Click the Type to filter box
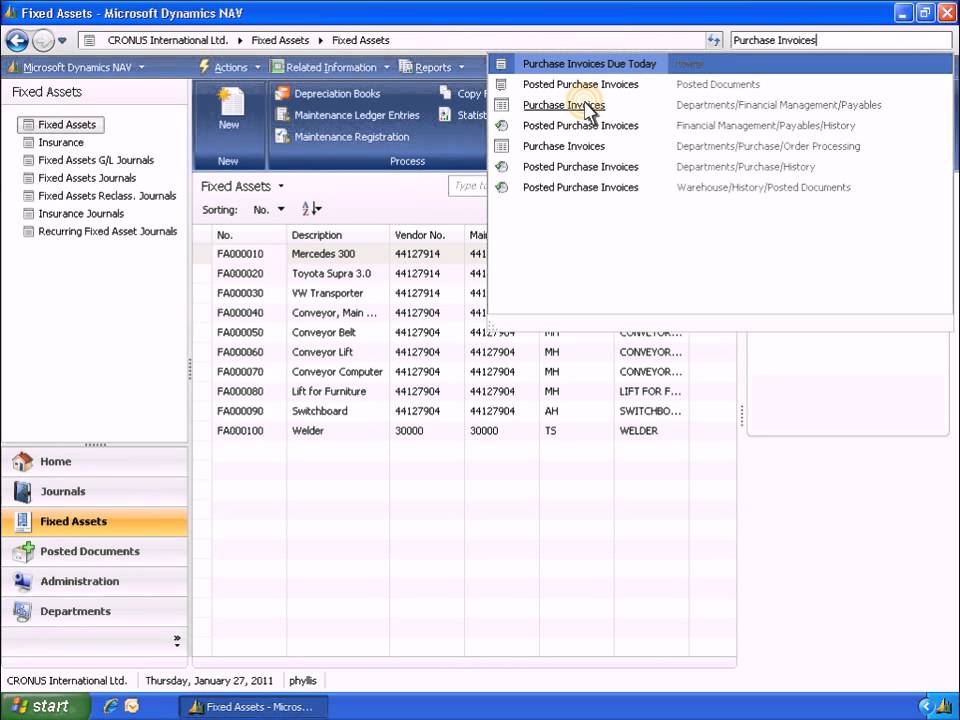Image resolution: width=960 pixels, height=720 pixels. 469,186
